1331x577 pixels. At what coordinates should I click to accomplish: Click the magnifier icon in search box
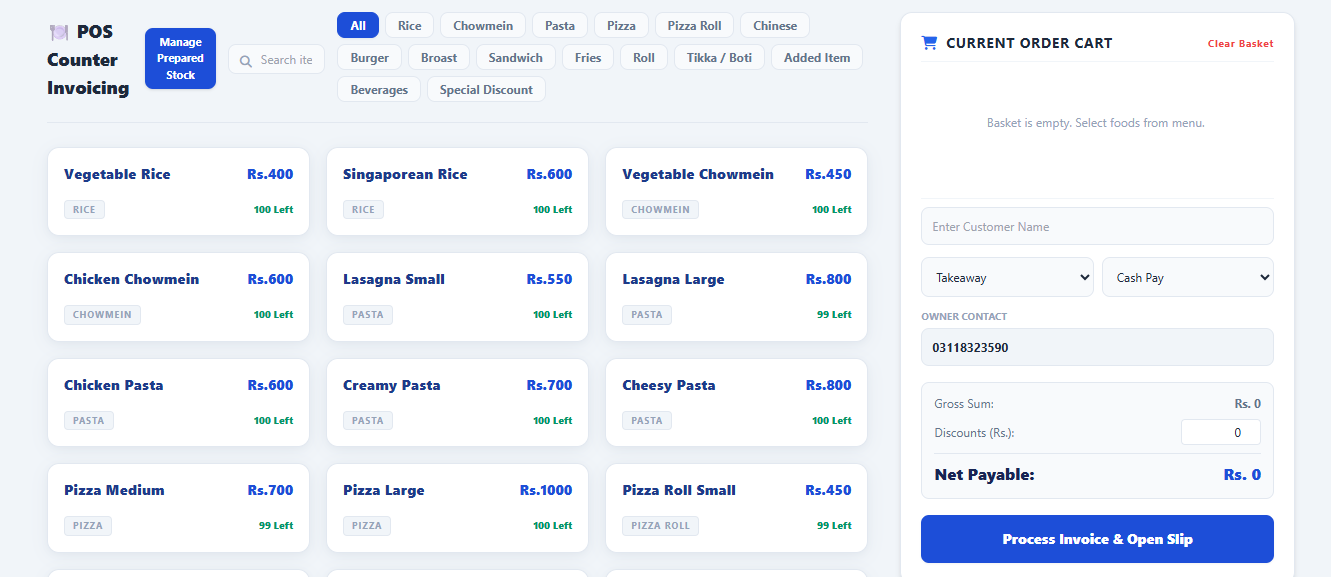pyautogui.click(x=246, y=60)
